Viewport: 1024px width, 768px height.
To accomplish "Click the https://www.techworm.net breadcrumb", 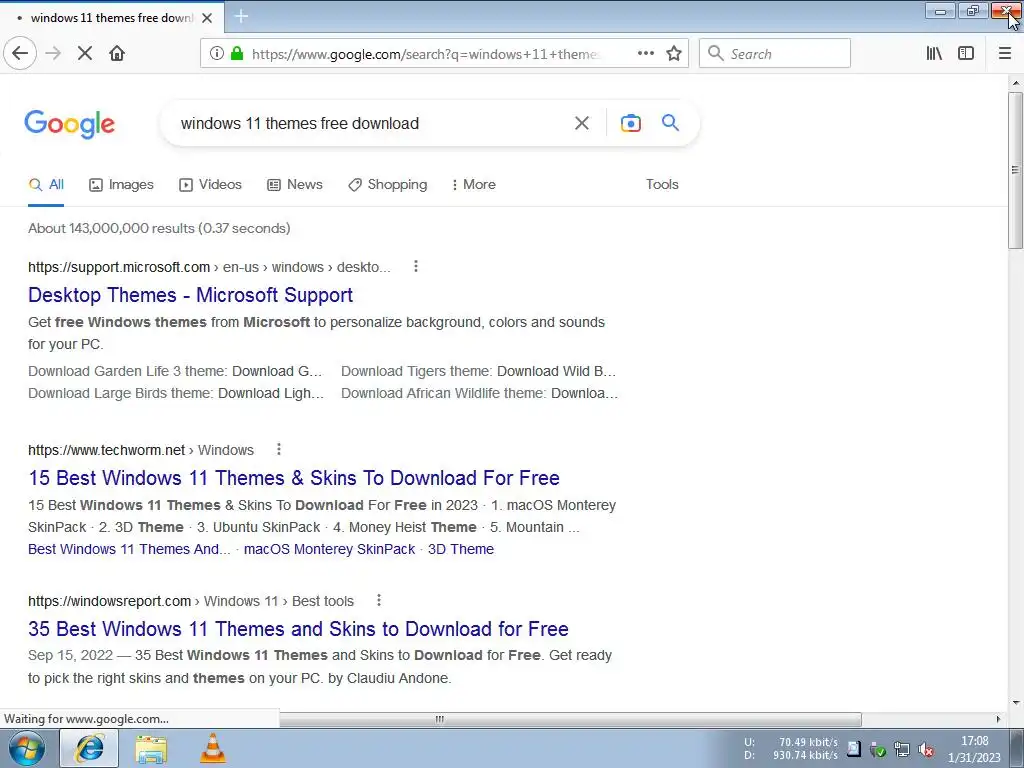I will point(106,450).
